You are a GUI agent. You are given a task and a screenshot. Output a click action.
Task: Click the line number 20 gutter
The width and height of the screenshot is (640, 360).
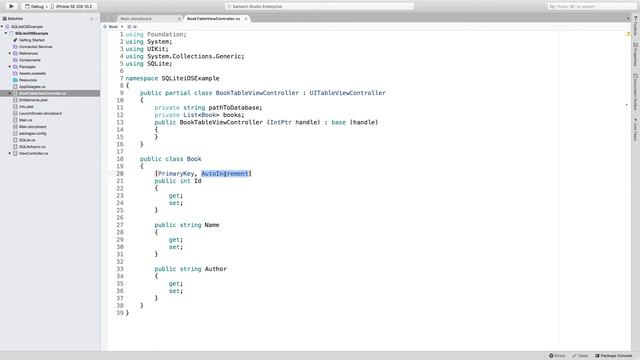coord(120,173)
